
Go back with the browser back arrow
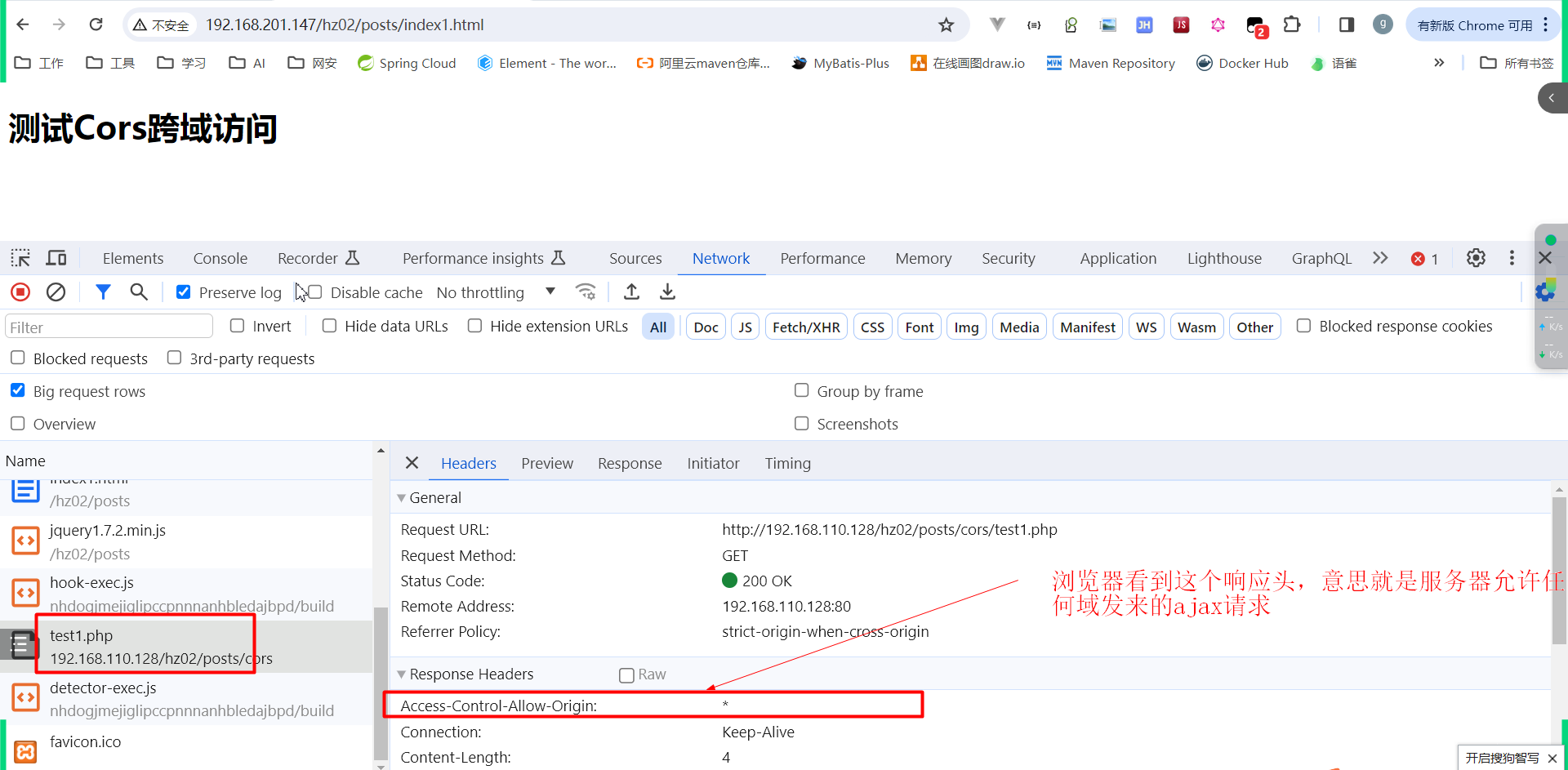(23, 24)
